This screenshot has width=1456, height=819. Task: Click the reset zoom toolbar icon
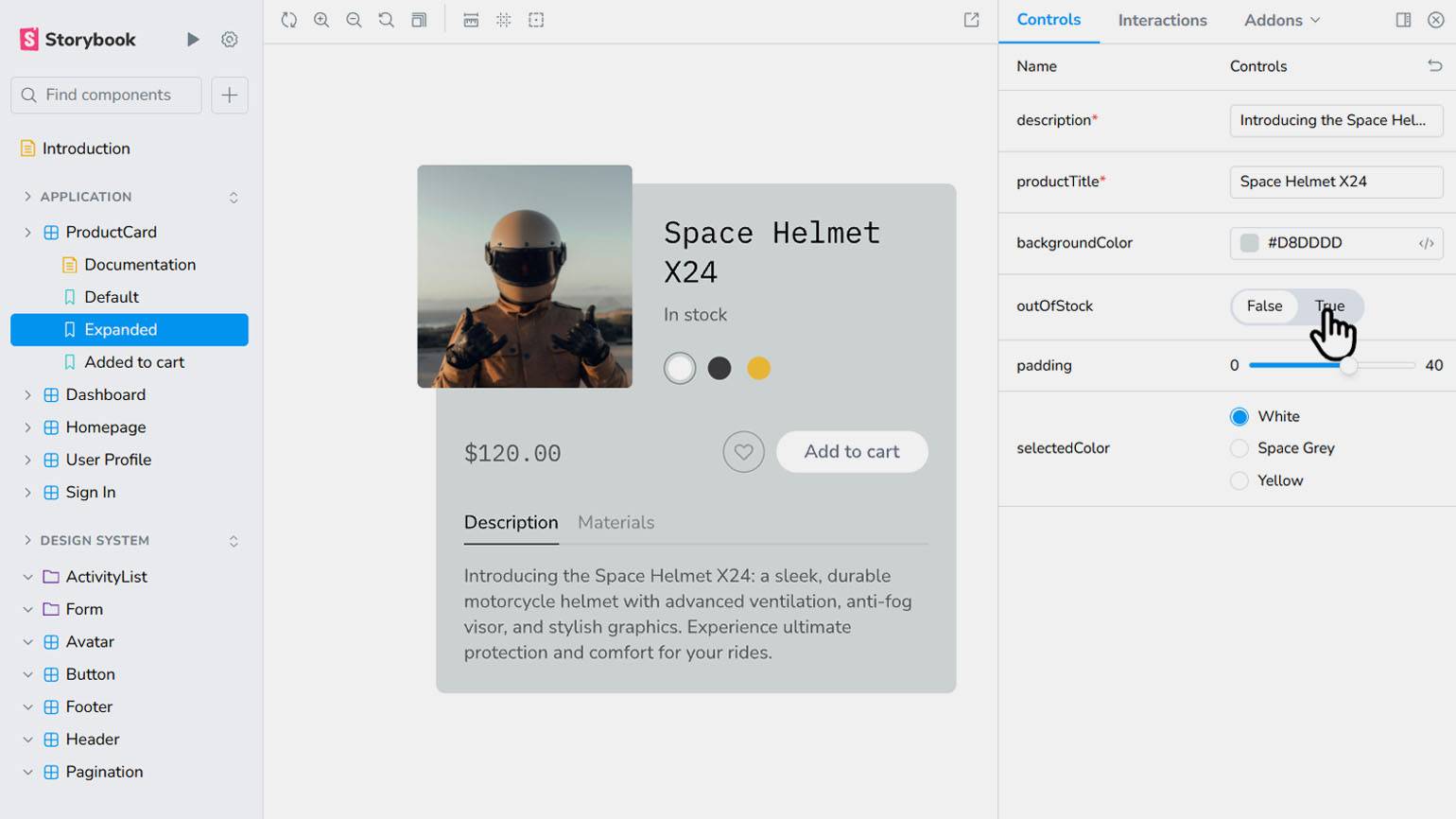[x=386, y=20]
